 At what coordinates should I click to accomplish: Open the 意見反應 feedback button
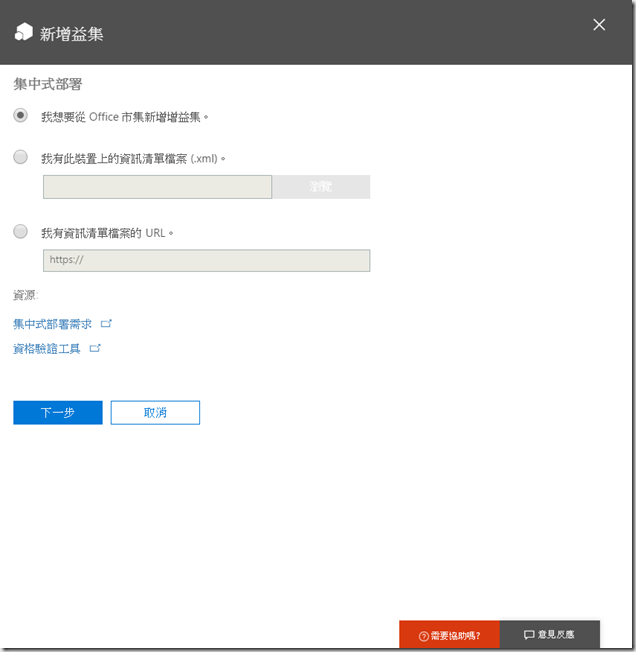tap(550, 635)
